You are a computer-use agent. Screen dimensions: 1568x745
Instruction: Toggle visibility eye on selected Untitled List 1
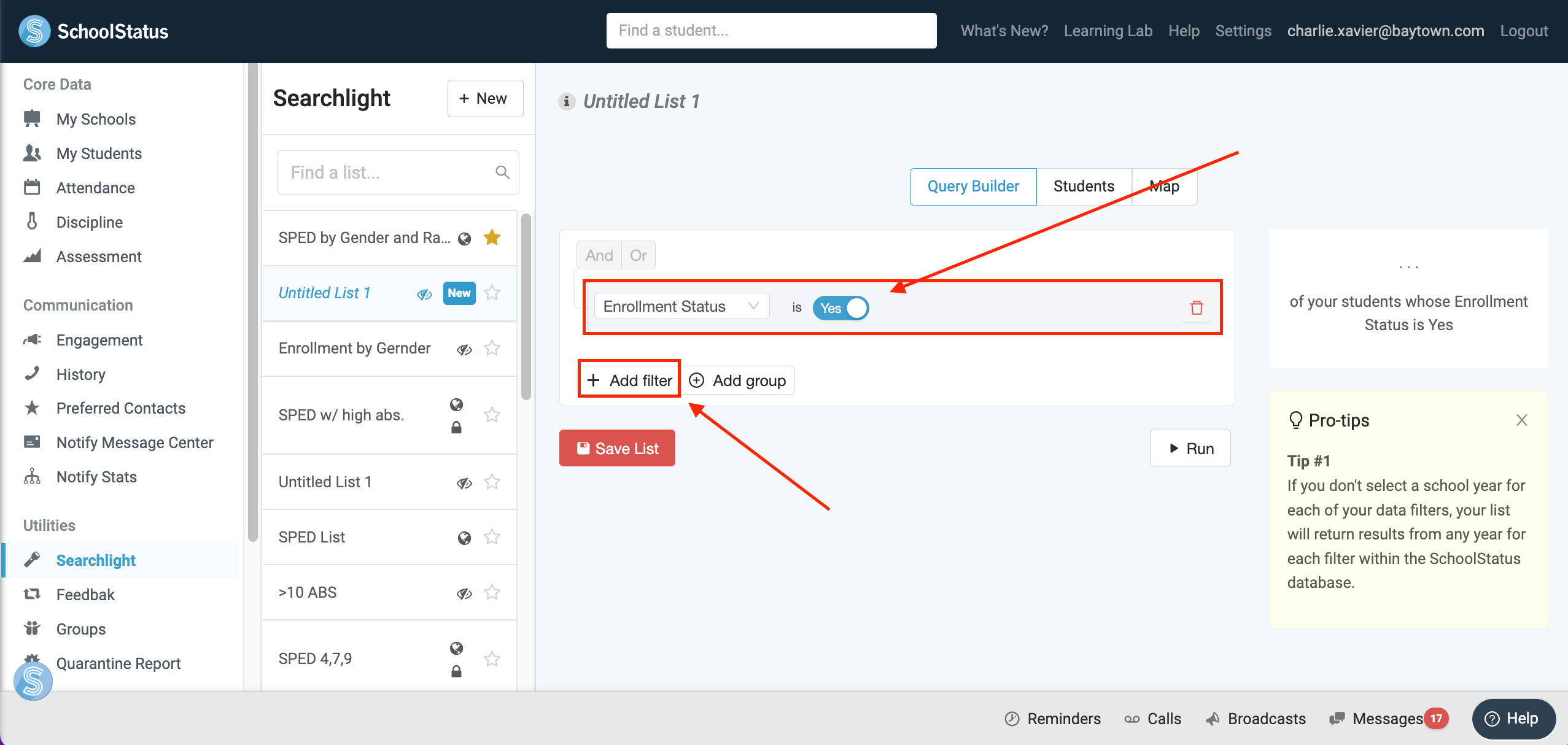coord(424,294)
